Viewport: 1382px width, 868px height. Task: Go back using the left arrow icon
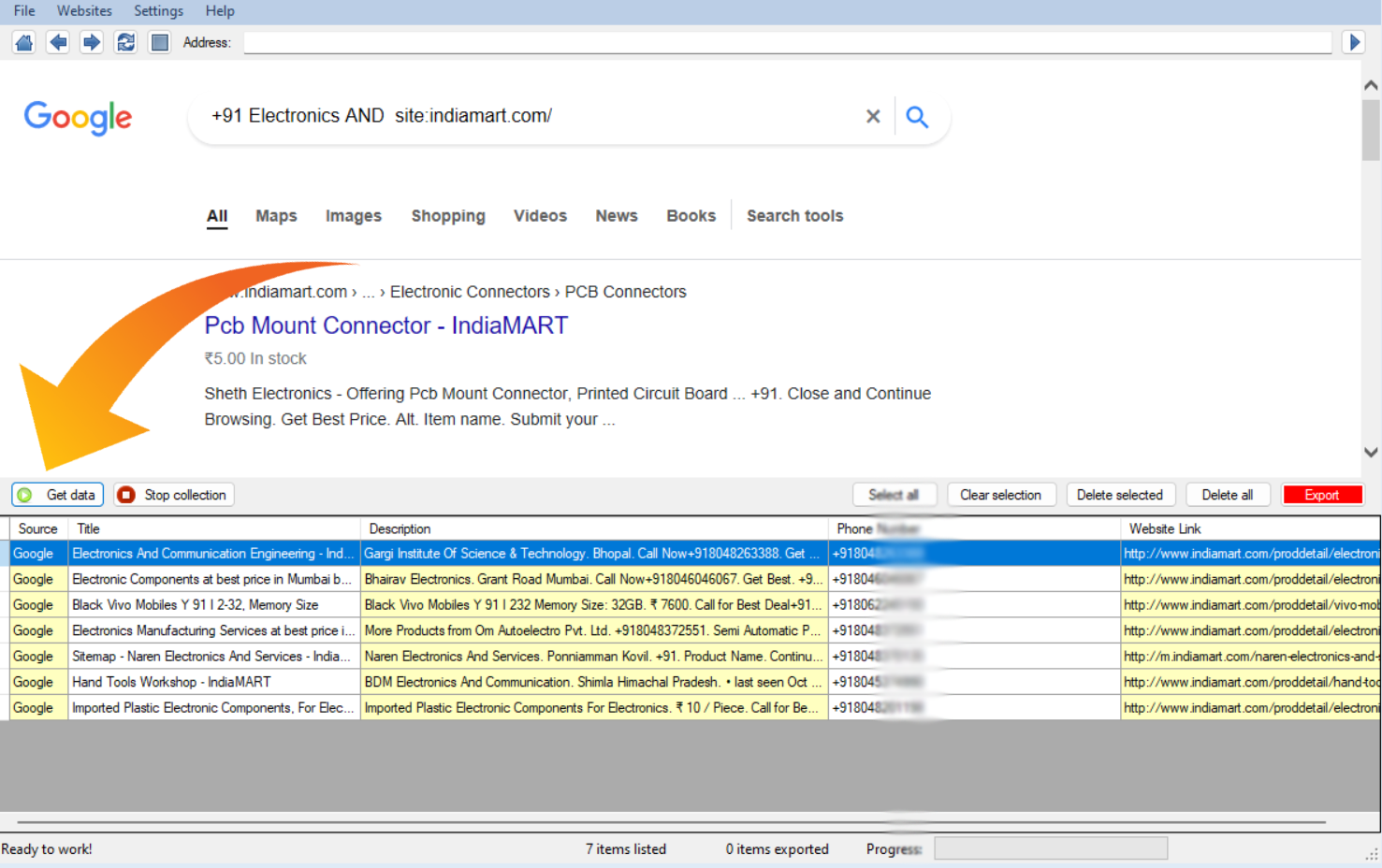[x=58, y=42]
